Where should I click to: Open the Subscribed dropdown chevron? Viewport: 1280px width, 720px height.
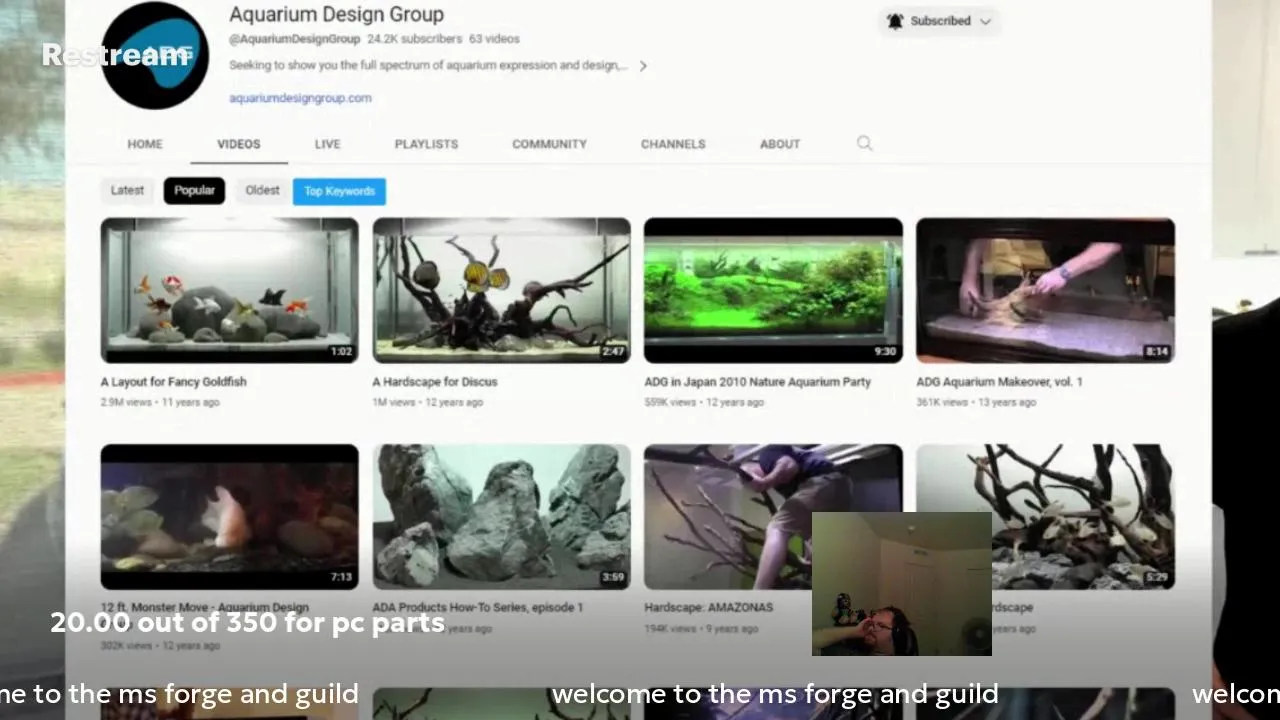pyautogui.click(x=985, y=21)
